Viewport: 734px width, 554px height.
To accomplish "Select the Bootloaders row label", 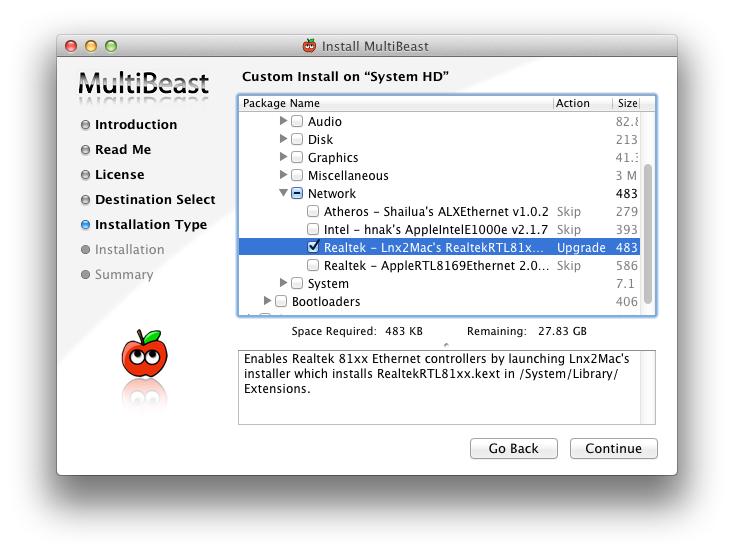I will click(x=326, y=302).
